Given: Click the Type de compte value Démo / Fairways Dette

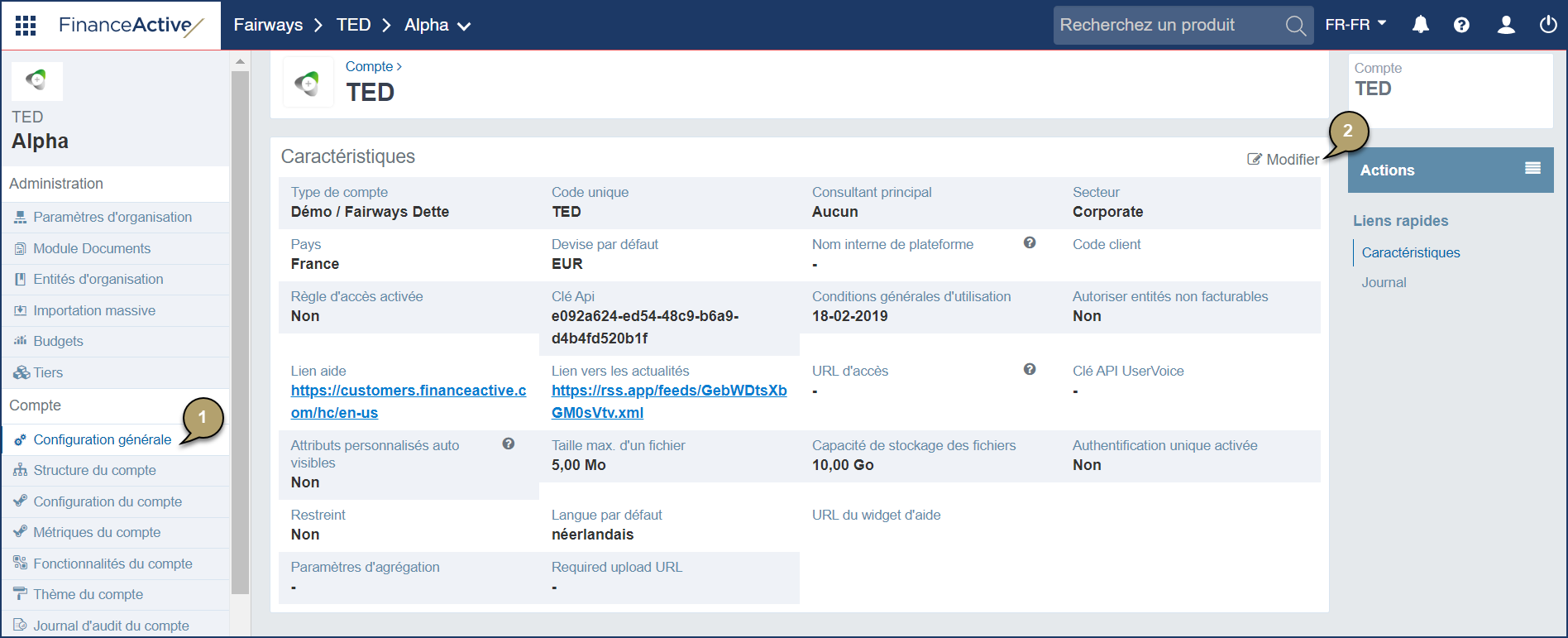Looking at the screenshot, I should coord(370,212).
